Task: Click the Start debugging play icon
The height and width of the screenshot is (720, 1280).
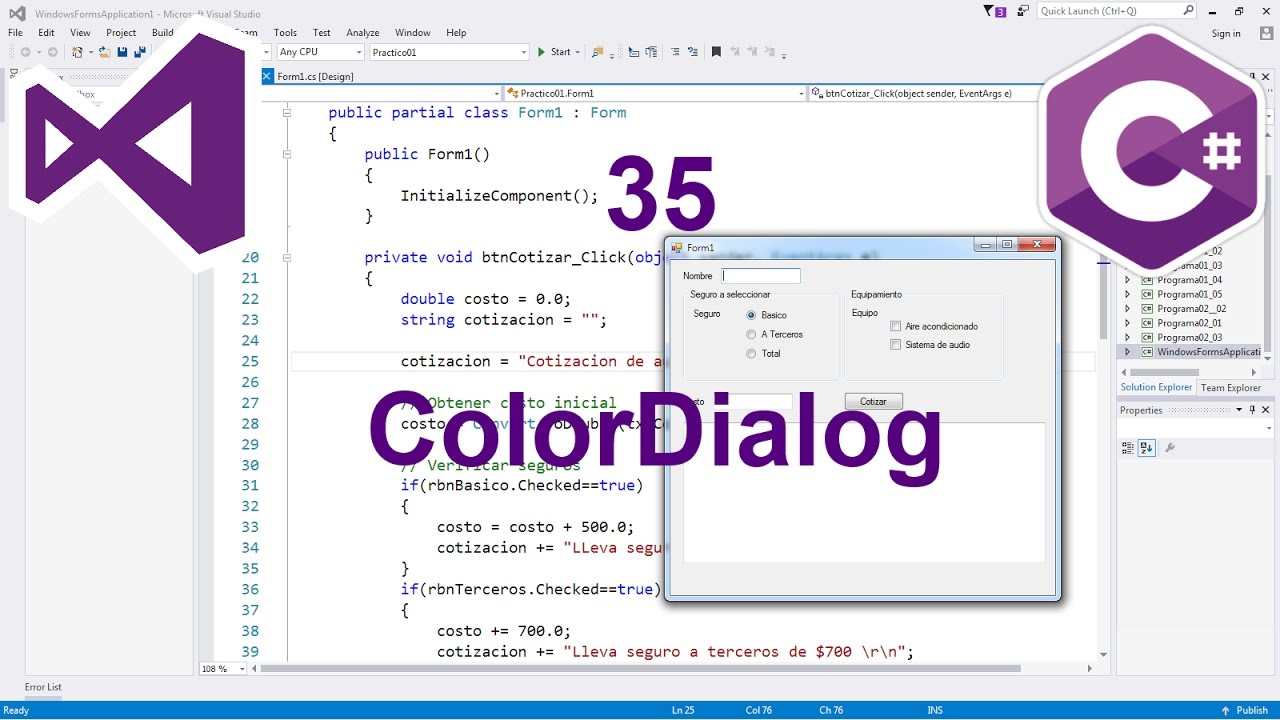Action: 541,52
